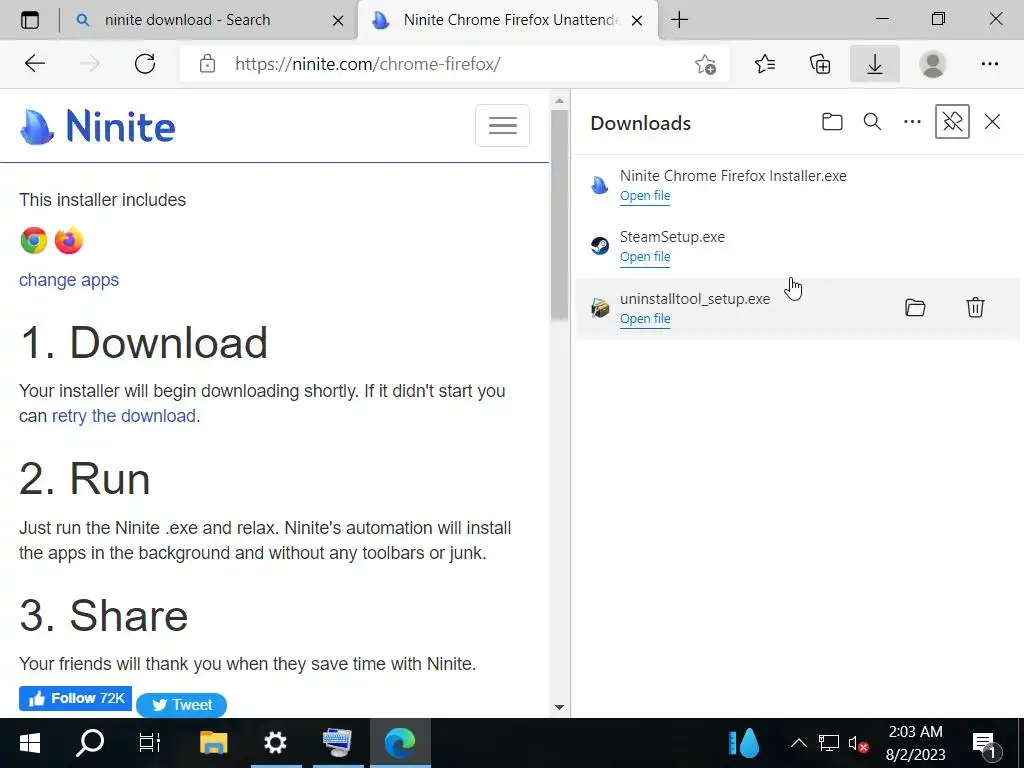Show uninstalltool_setup.exe in folder

point(915,308)
